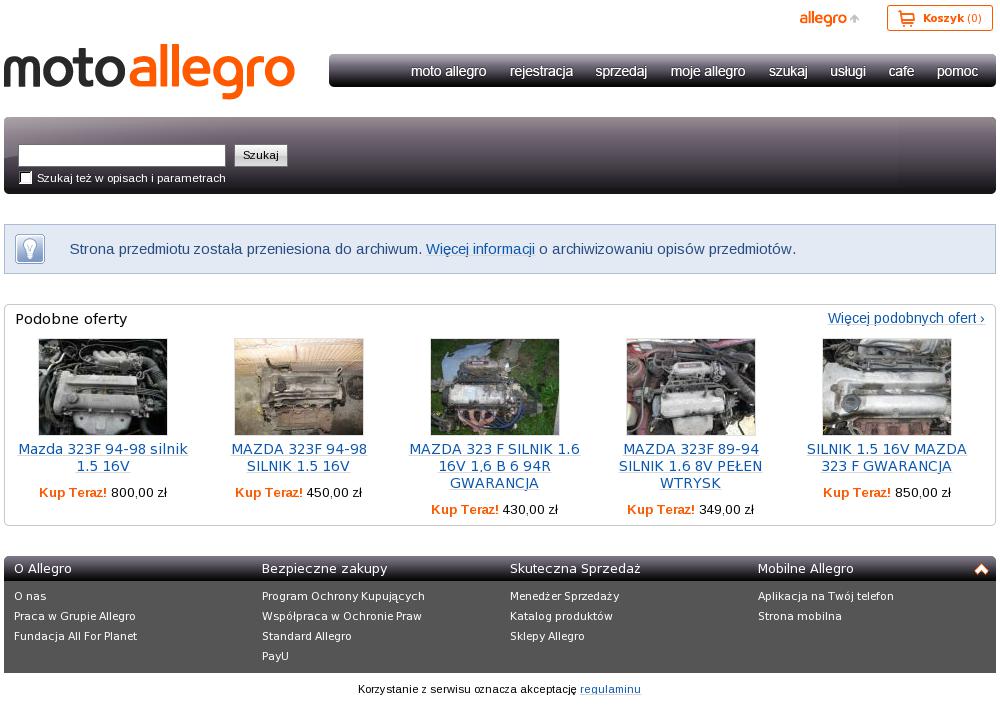1000x709 pixels.
Task: Open 'PayU' footer link
Action: tap(276, 655)
